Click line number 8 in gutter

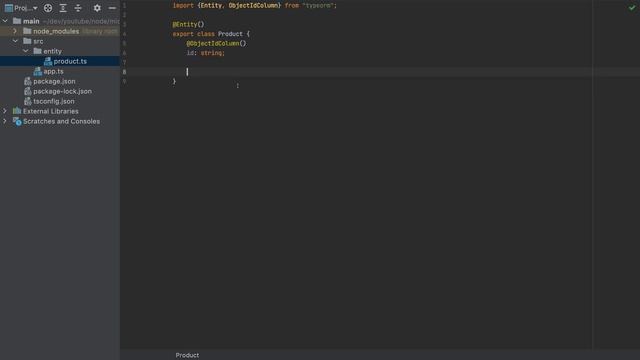point(124,72)
